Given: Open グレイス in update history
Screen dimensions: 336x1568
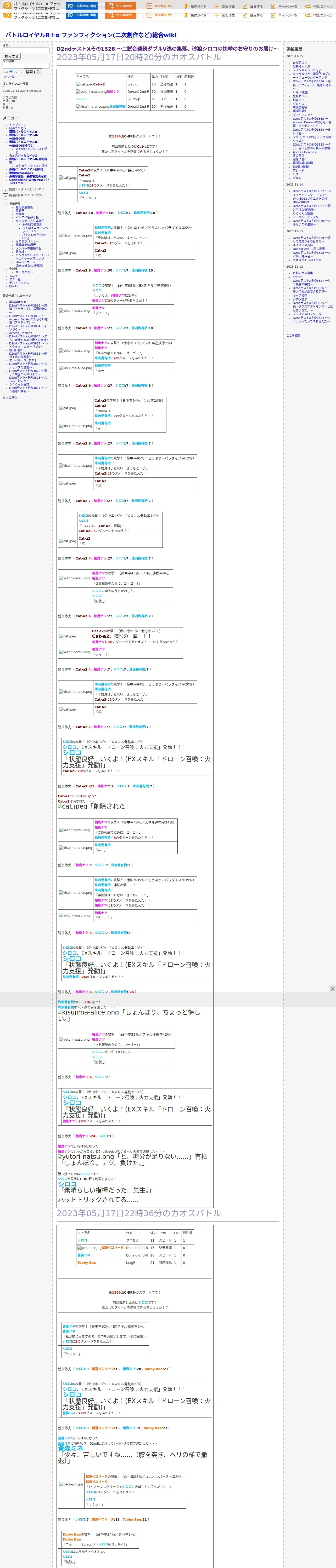Looking at the screenshot, I should [298, 103].
